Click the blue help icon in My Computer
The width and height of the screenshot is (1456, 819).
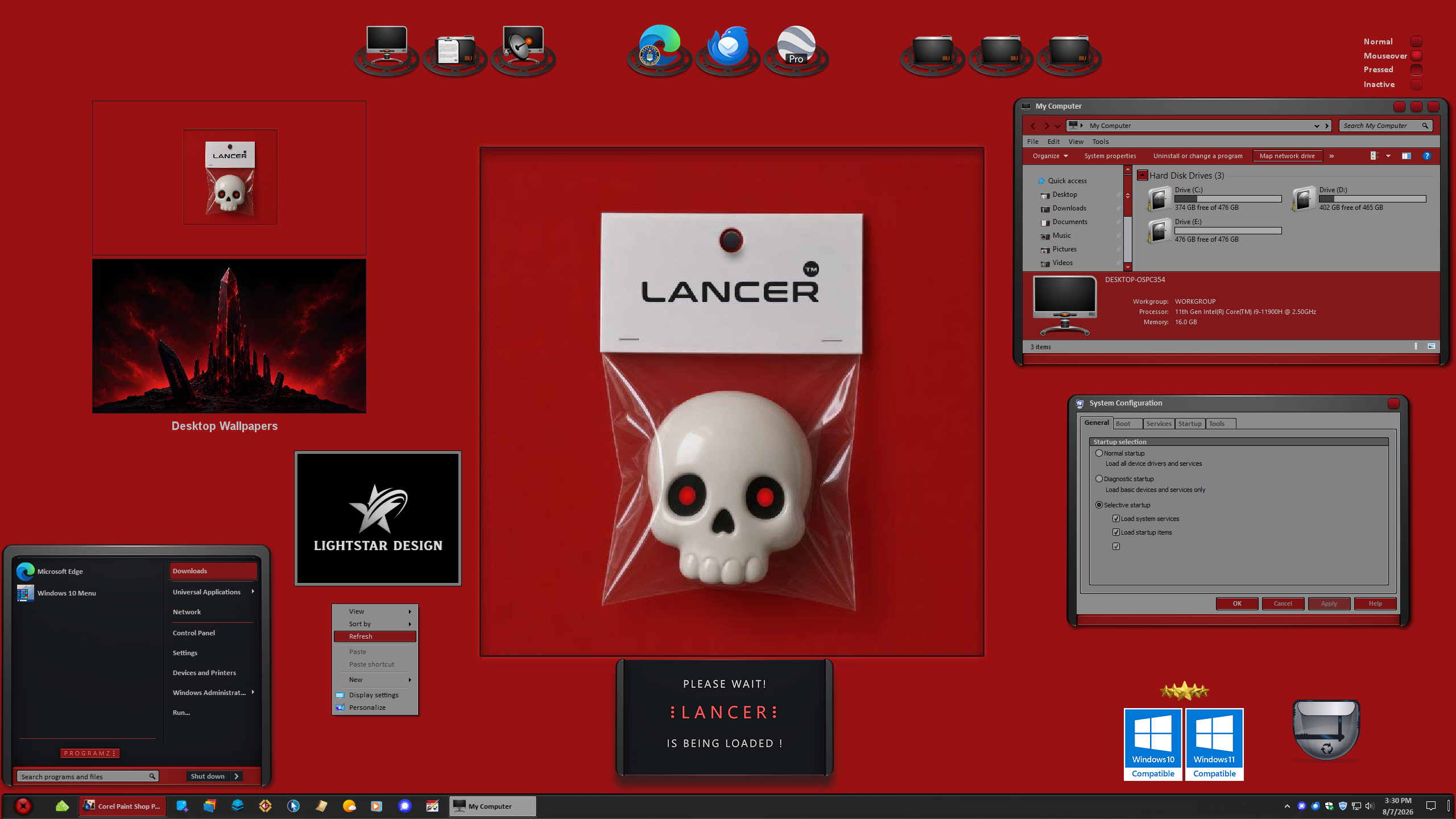pos(1426,156)
